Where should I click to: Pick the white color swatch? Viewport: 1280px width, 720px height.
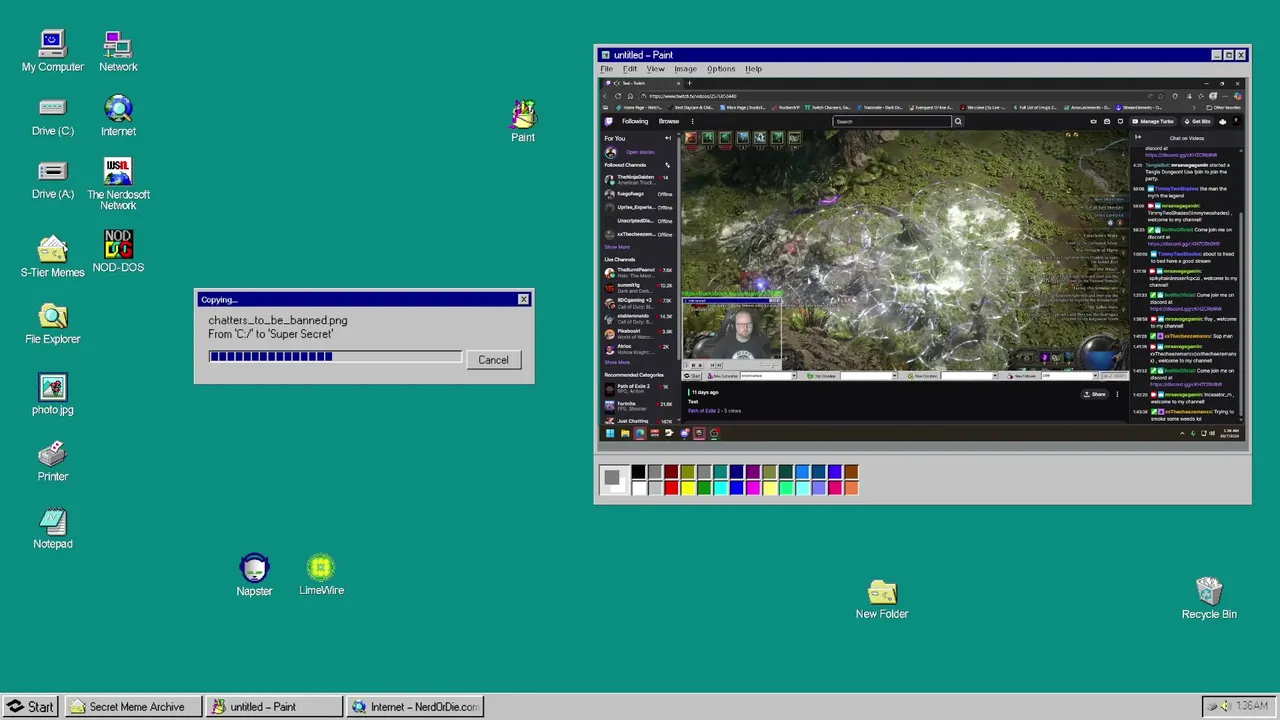coord(638,488)
